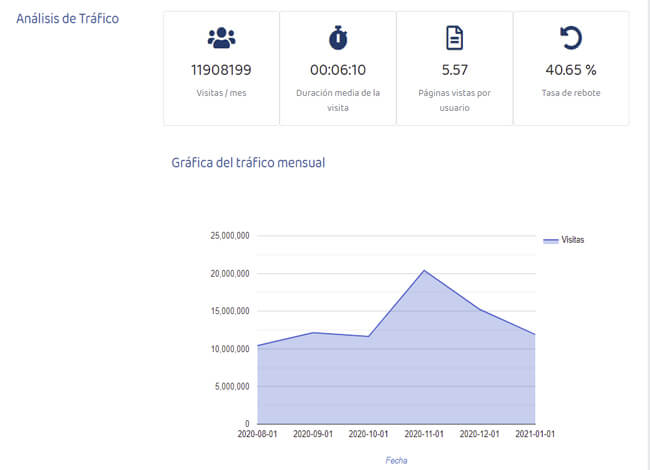
Task: Click the 'Tasa de rebote' label
Action: [x=571, y=93]
